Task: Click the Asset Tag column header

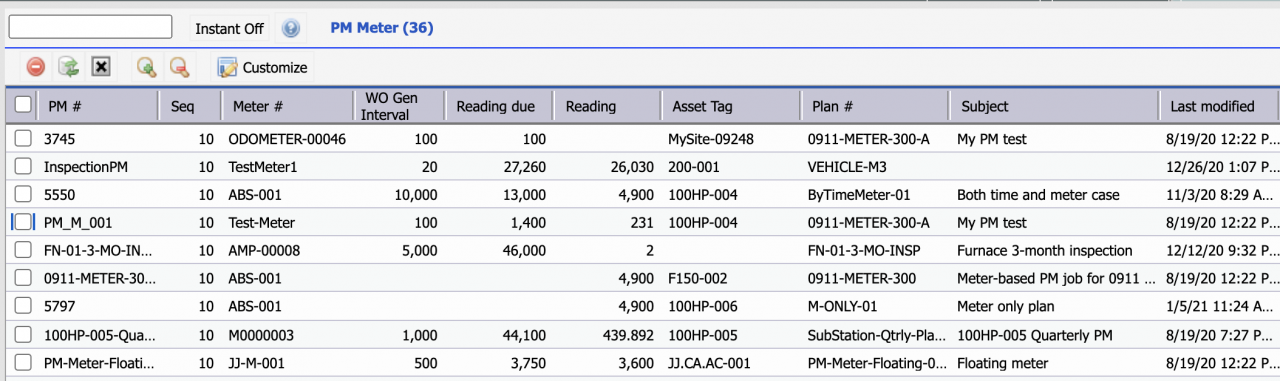Action: pyautogui.click(x=731, y=106)
